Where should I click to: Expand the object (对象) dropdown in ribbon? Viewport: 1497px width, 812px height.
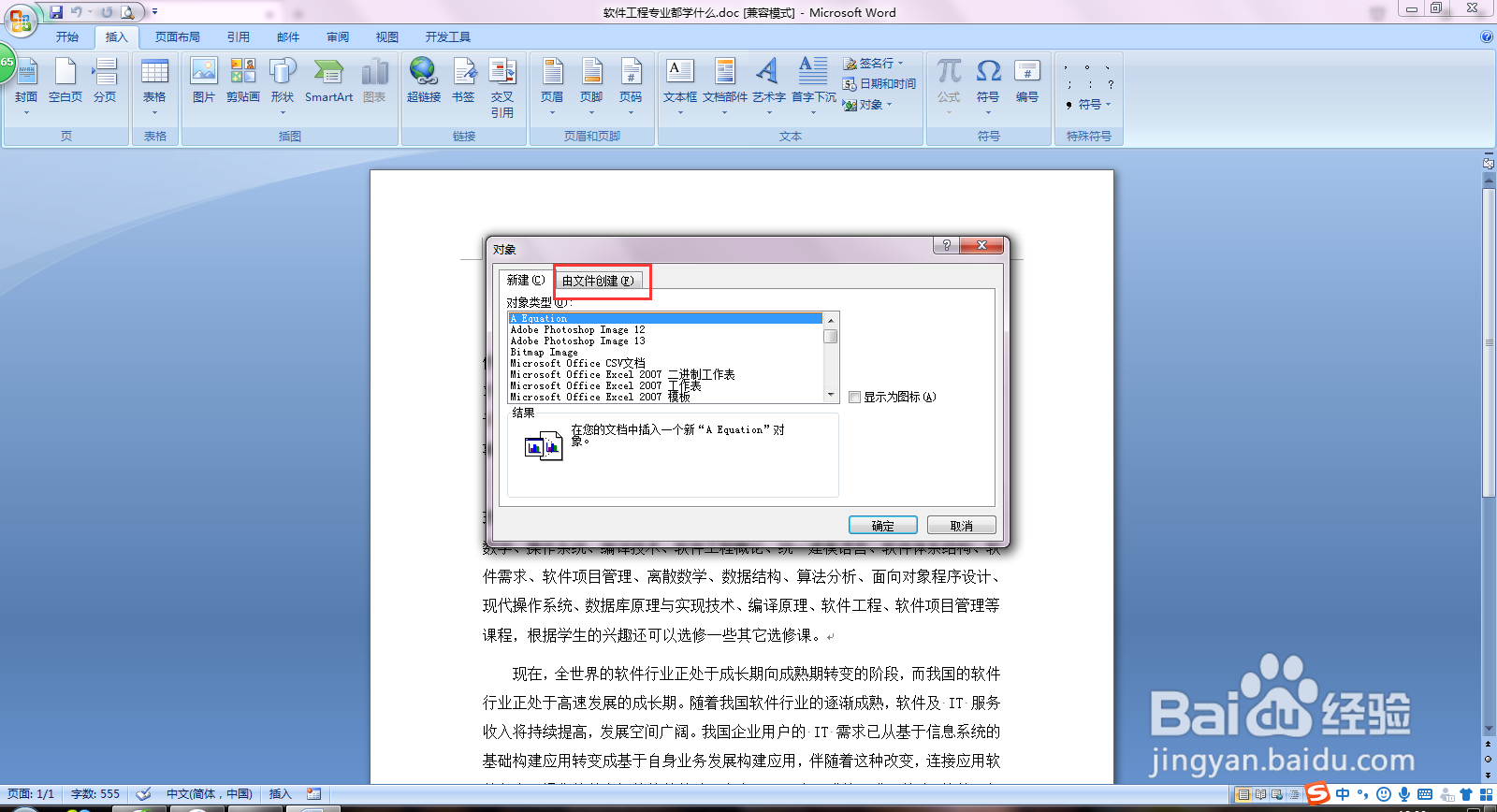click(x=890, y=105)
